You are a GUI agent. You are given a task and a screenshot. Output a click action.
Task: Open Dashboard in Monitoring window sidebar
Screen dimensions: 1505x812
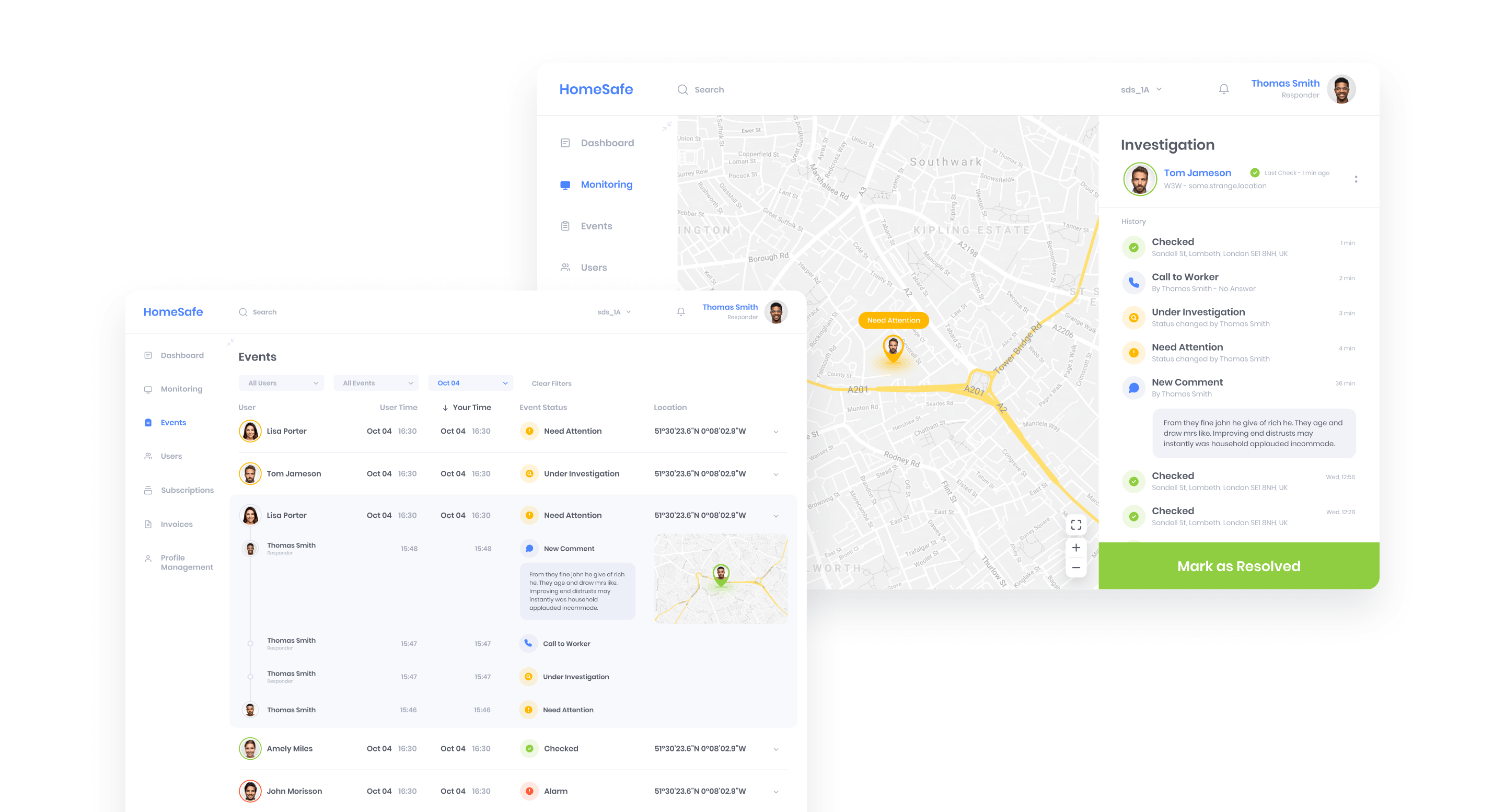(x=597, y=143)
